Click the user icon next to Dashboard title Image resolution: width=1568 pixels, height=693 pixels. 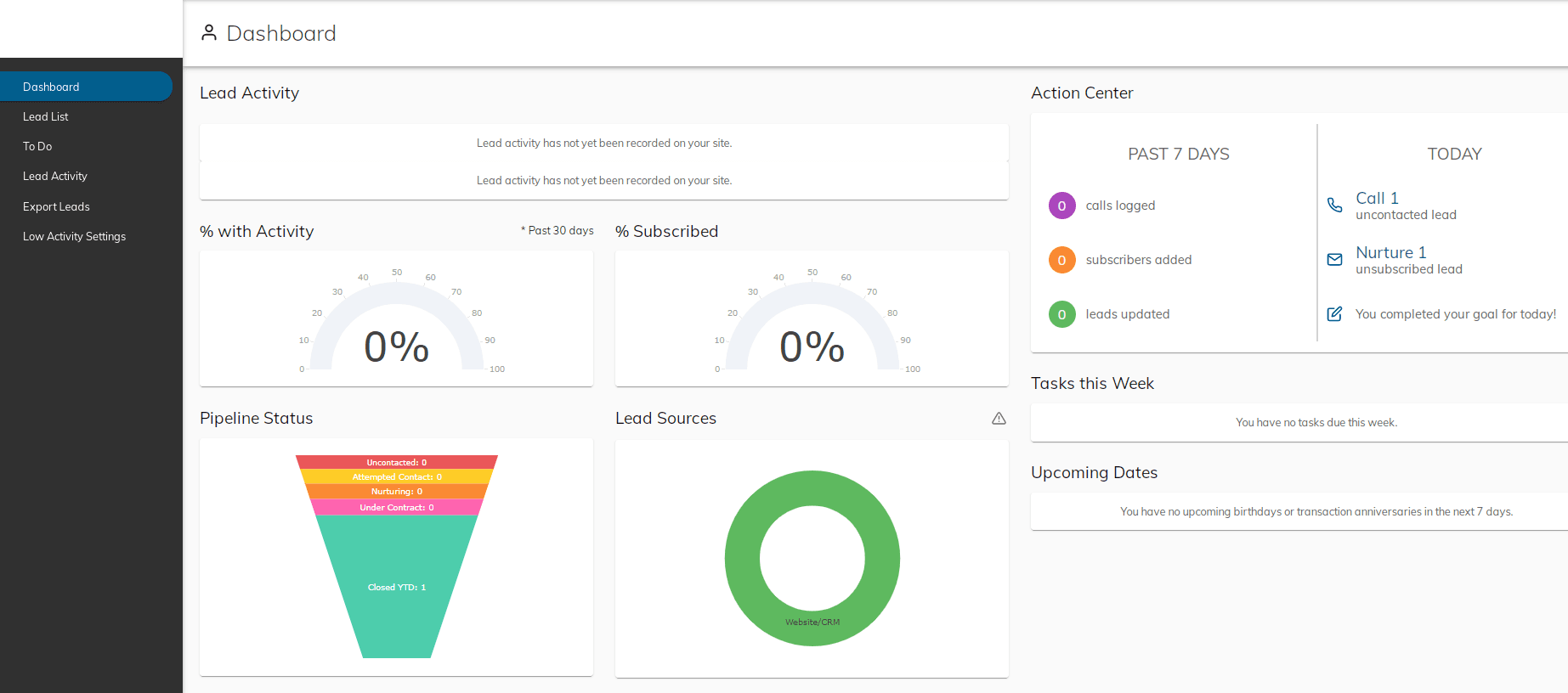[x=209, y=33]
